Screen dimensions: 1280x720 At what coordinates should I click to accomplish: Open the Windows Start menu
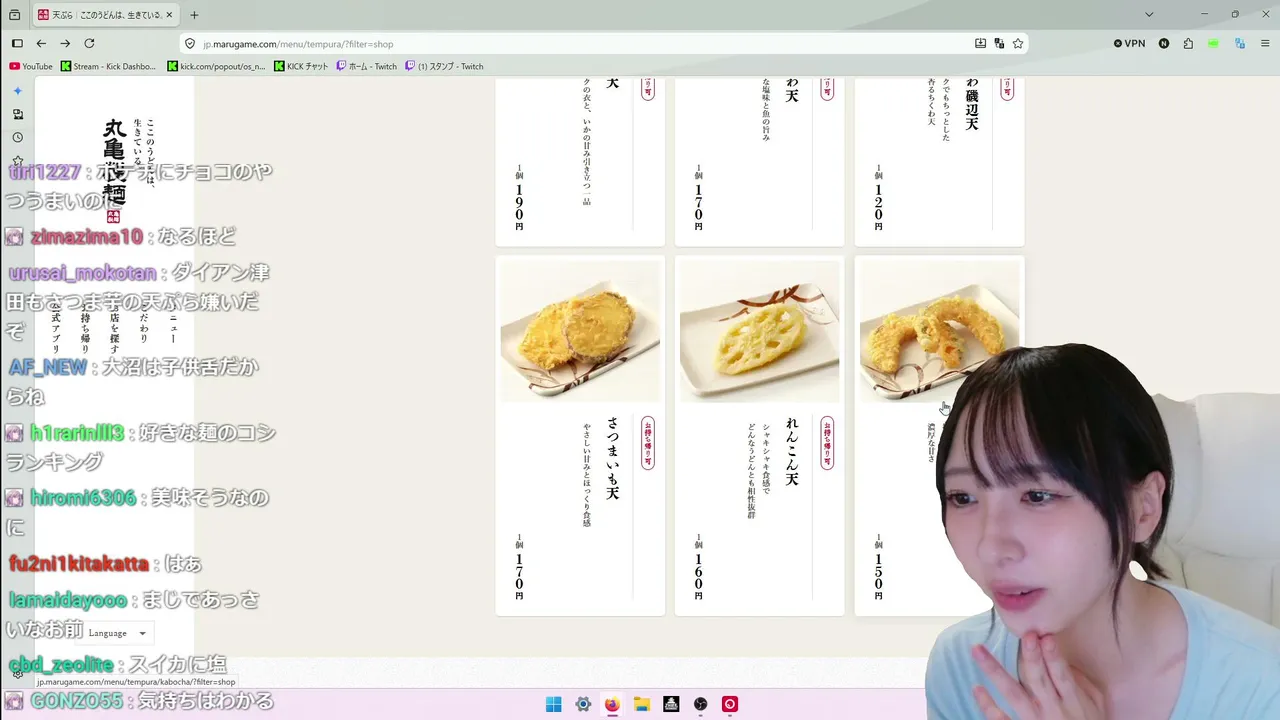click(553, 704)
